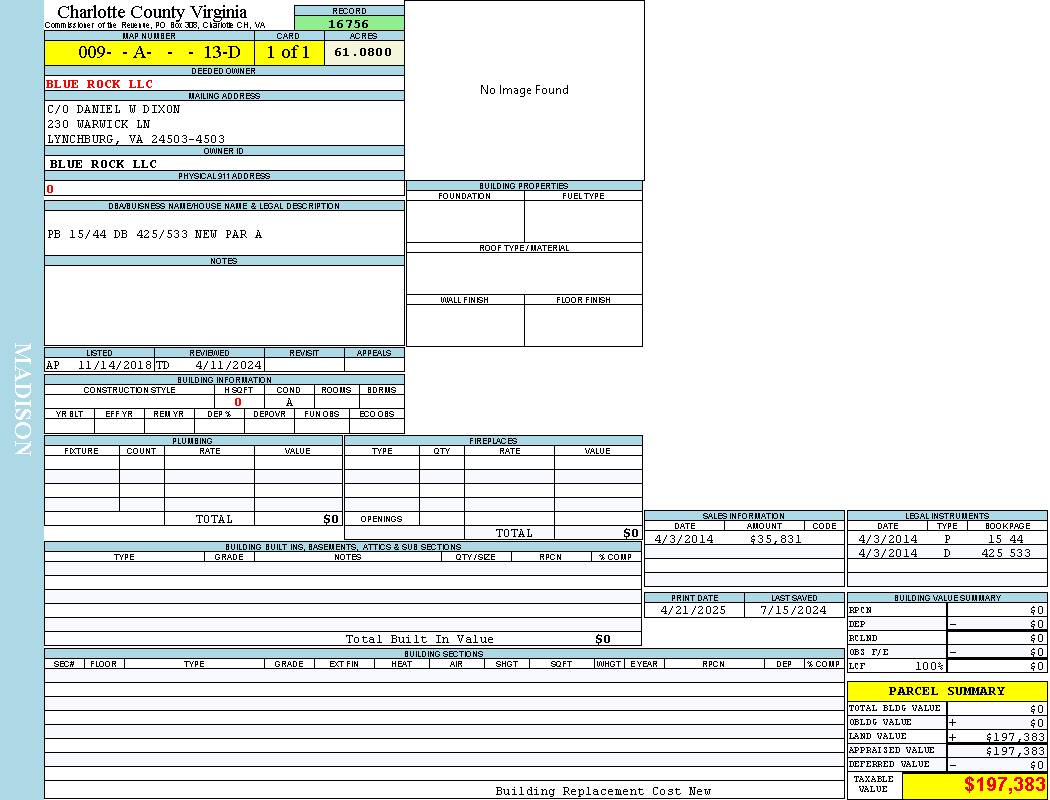Click the listed date 11/14/2018
1050x800 pixels.
coord(114,365)
